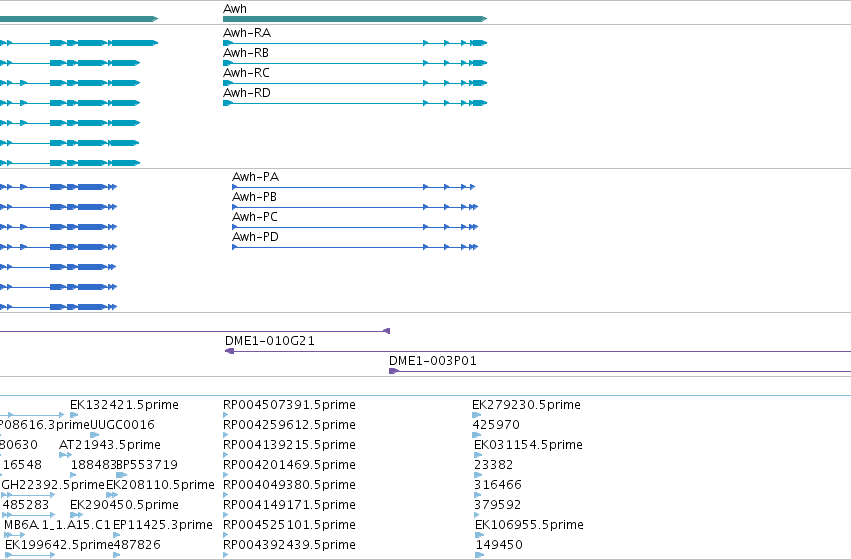Screen dimensions: 851x560
Task: Select the Awh-RB transcript label
Action: (246, 53)
